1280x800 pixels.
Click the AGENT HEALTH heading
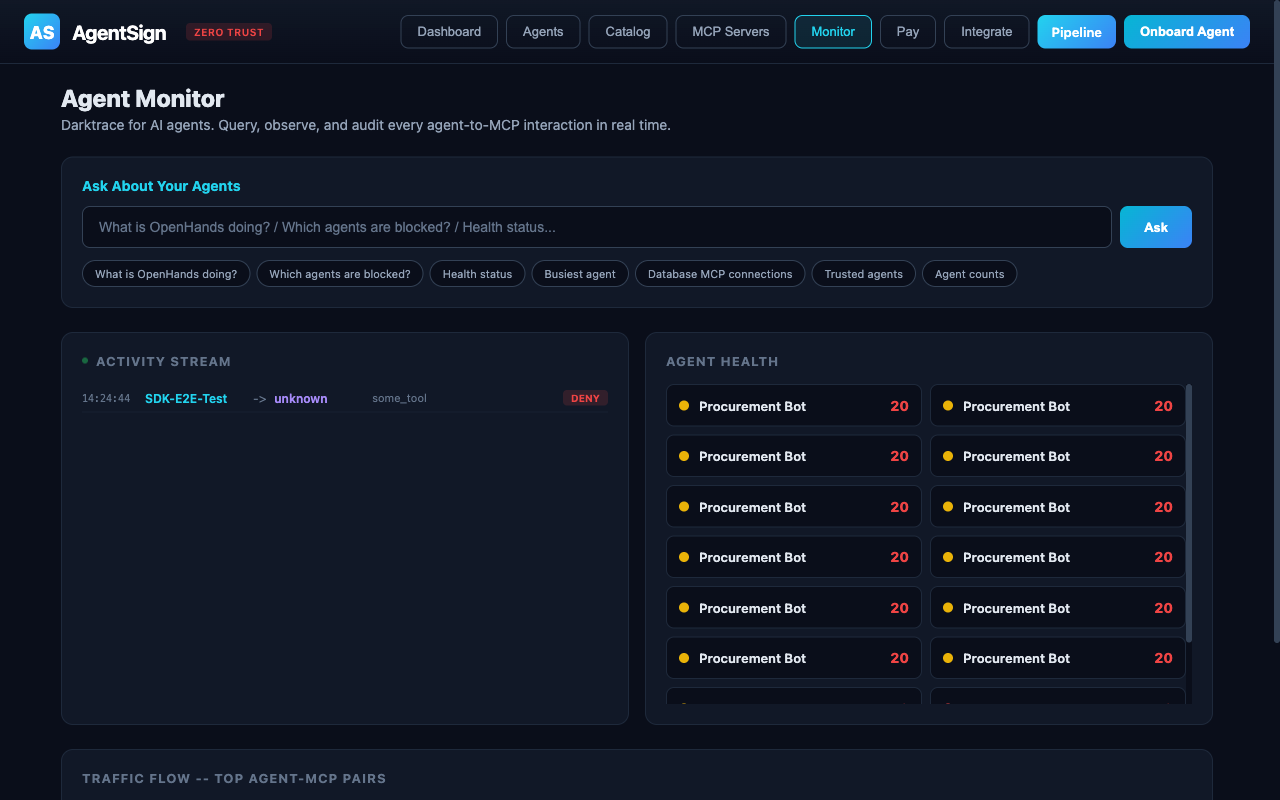click(722, 362)
